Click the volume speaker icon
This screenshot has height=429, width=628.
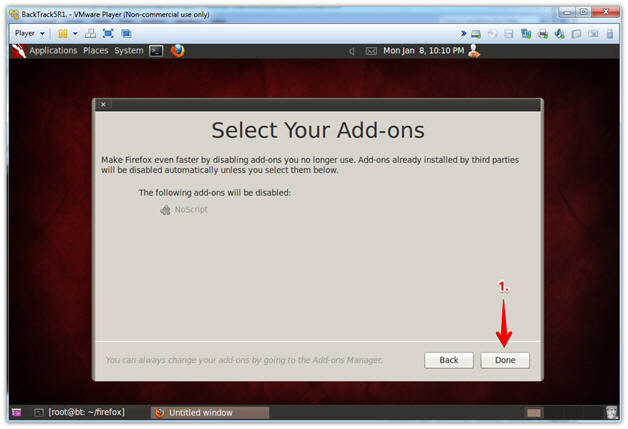(x=351, y=51)
